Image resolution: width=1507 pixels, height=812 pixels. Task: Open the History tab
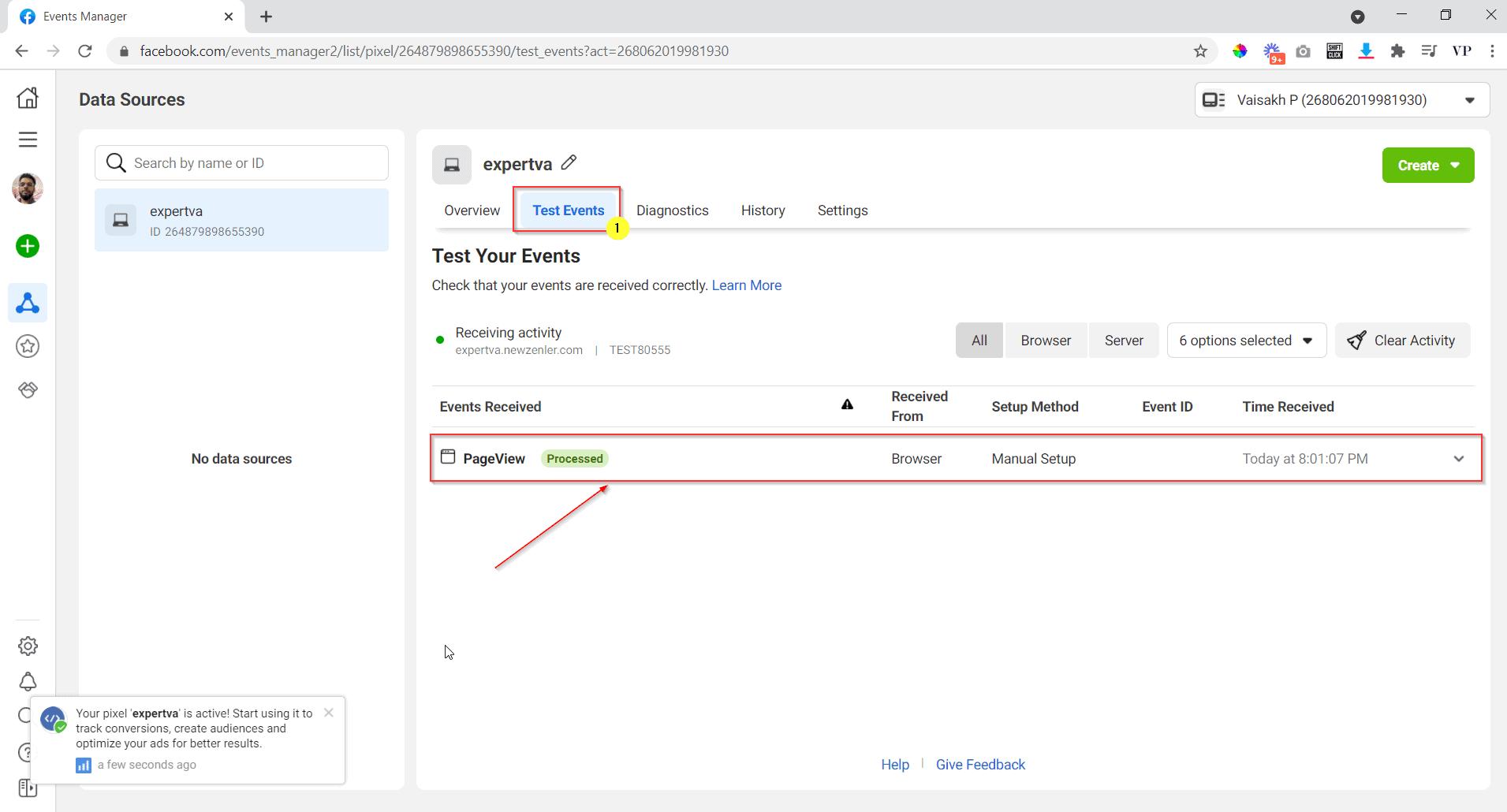(x=763, y=210)
